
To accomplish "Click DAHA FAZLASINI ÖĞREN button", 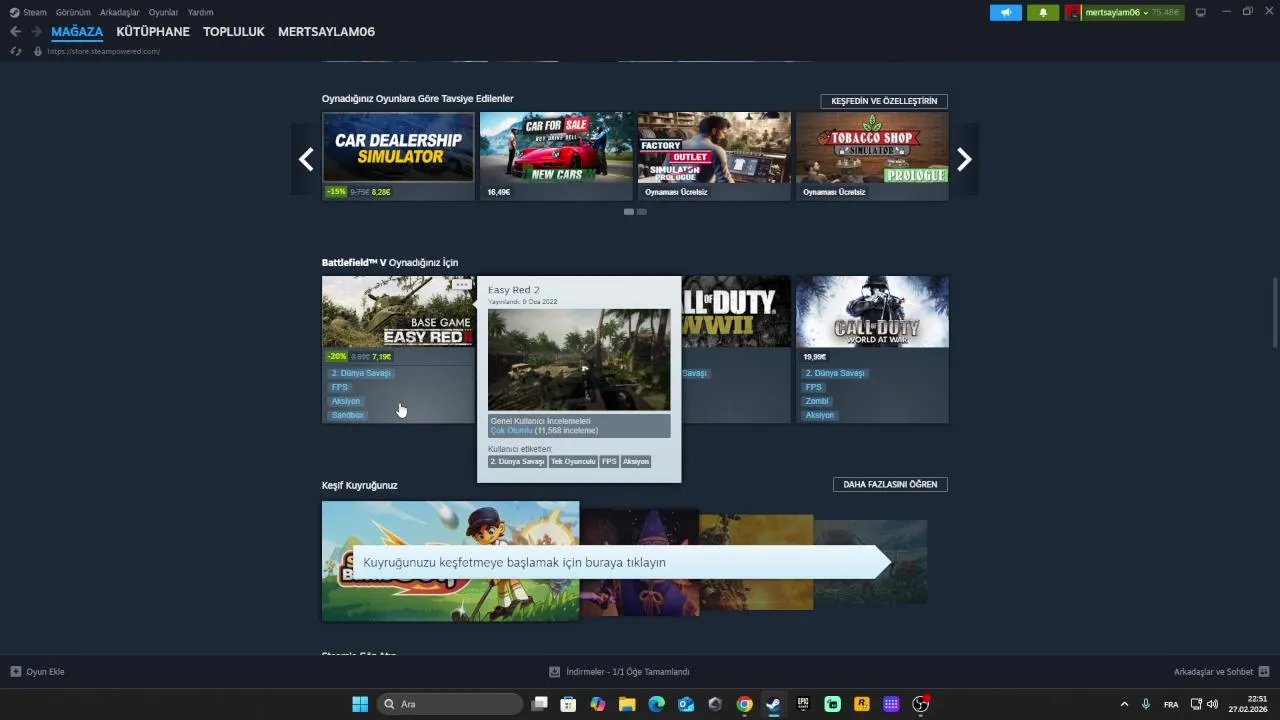I will 890,484.
